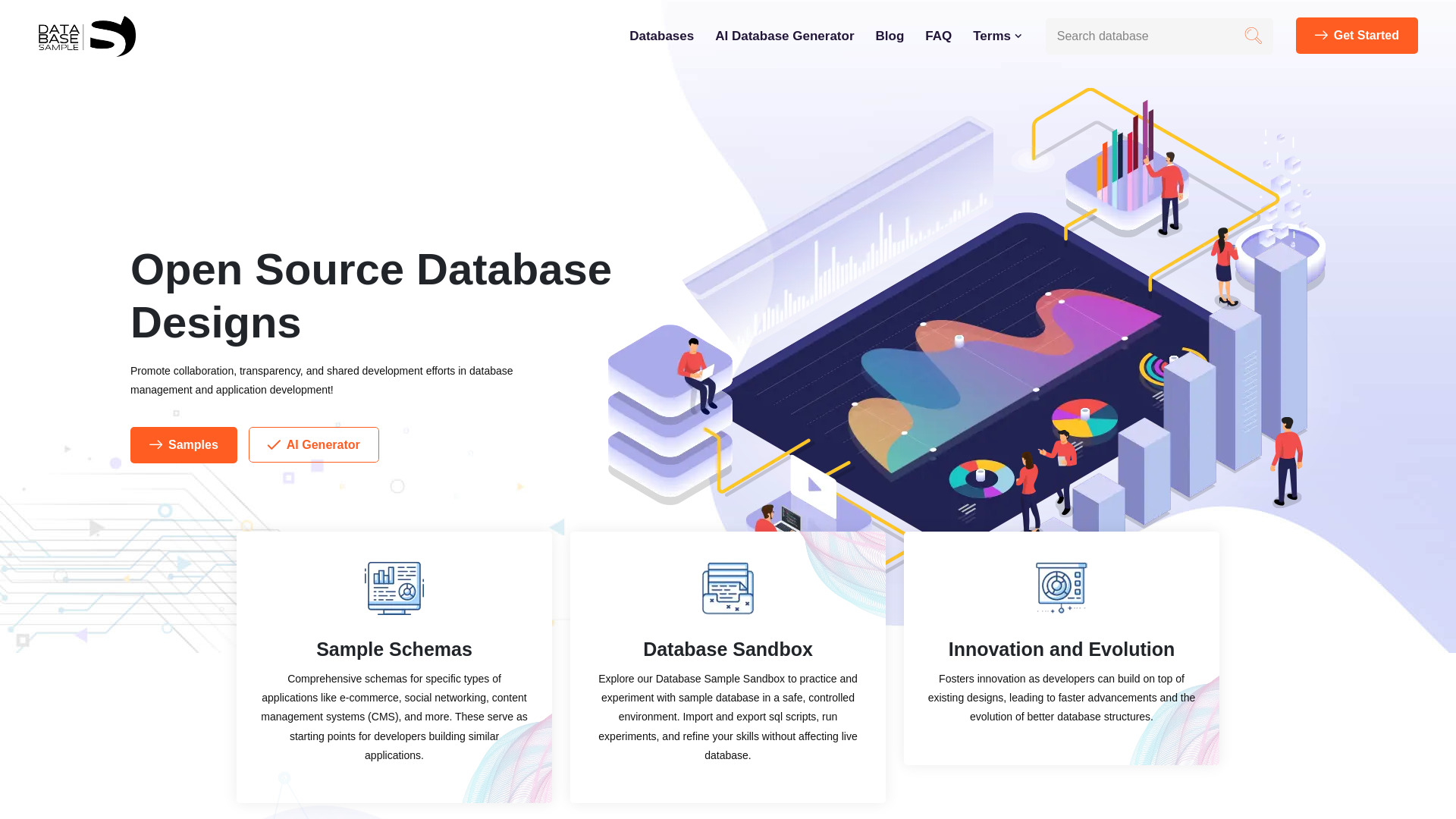This screenshot has height=819, width=1456.
Task: Click the Terms chevron expander
Action: pyautogui.click(x=1019, y=36)
